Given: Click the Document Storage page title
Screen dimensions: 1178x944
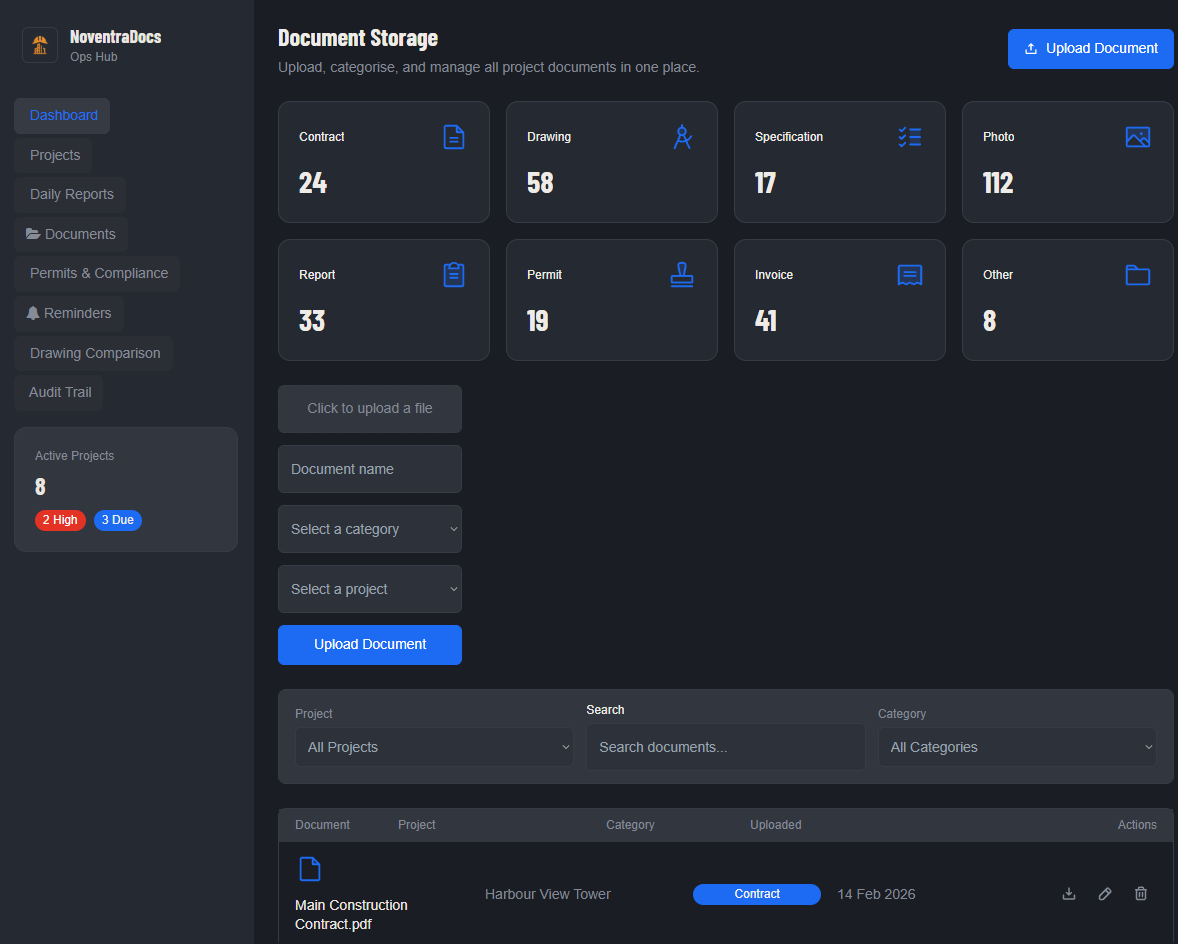Looking at the screenshot, I should 358,38.
